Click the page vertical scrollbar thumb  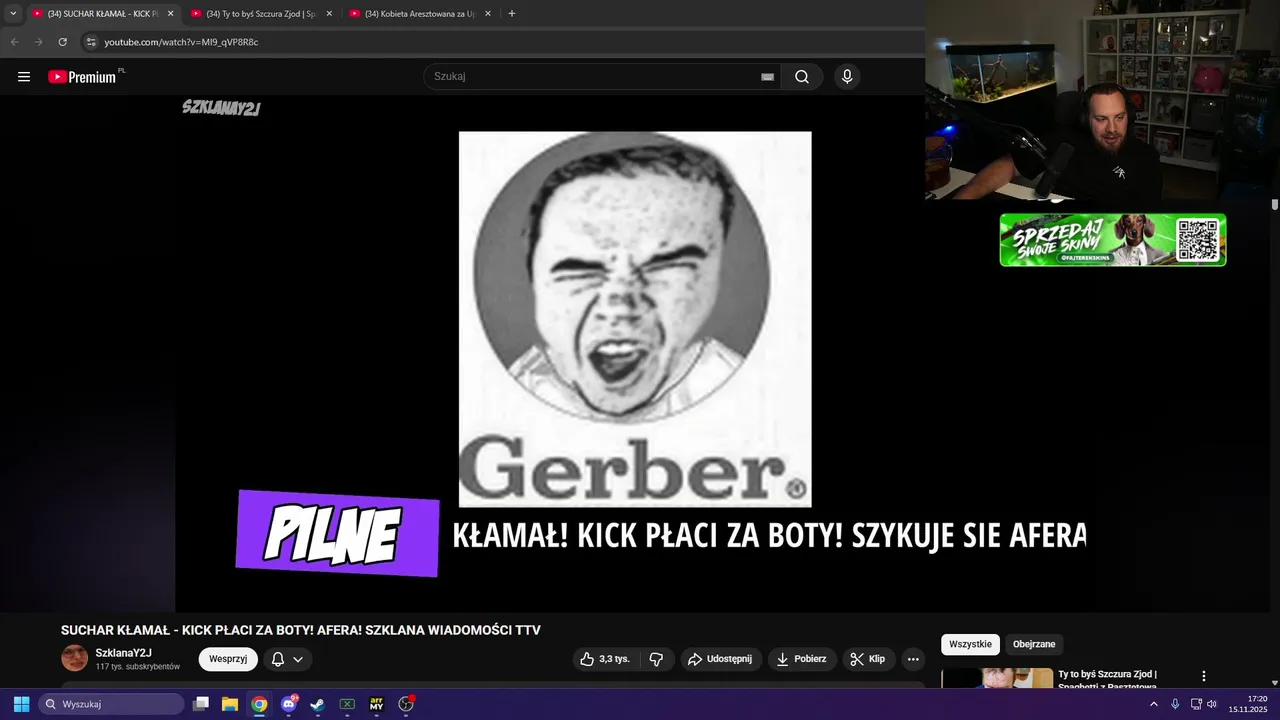[x=1275, y=204]
